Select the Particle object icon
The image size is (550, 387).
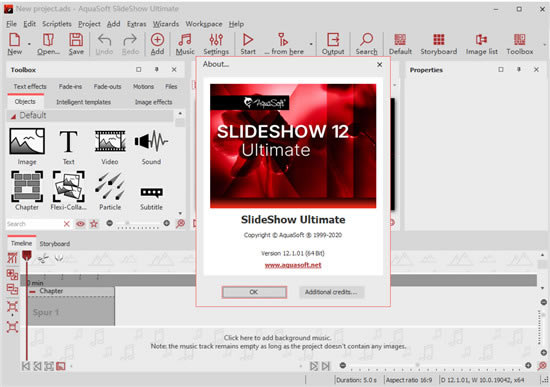tap(110, 191)
